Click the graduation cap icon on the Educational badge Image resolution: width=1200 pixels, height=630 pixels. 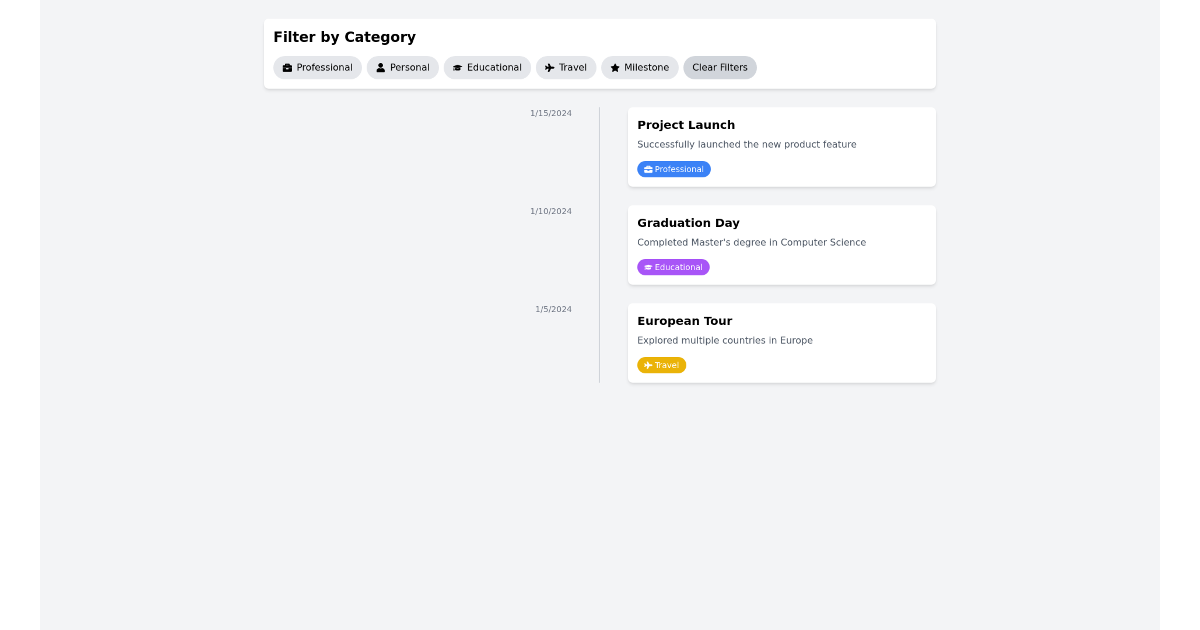[647, 267]
